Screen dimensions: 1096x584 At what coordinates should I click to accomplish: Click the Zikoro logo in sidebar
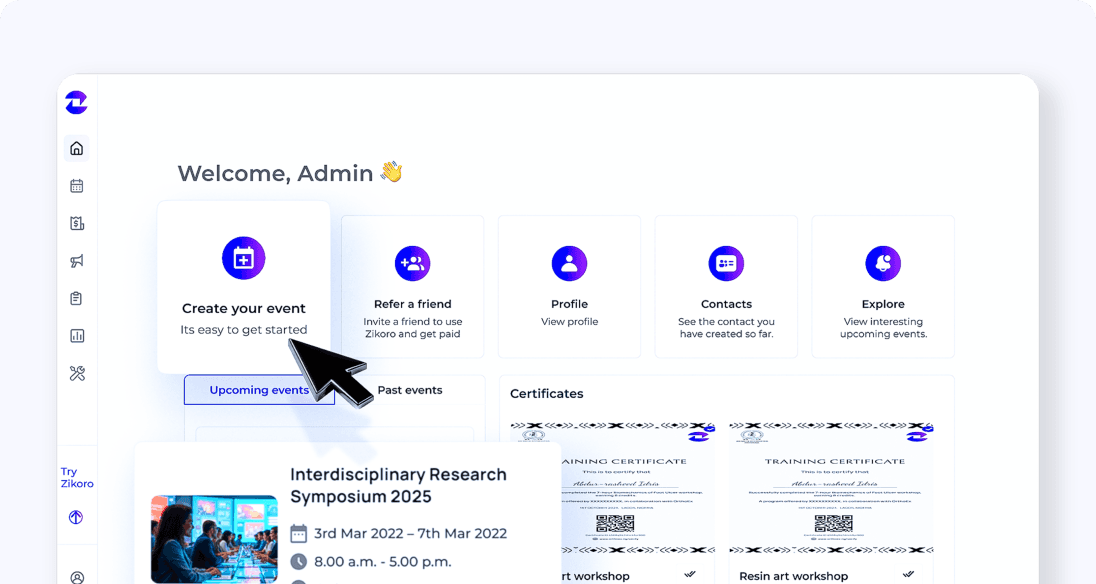pos(76,103)
